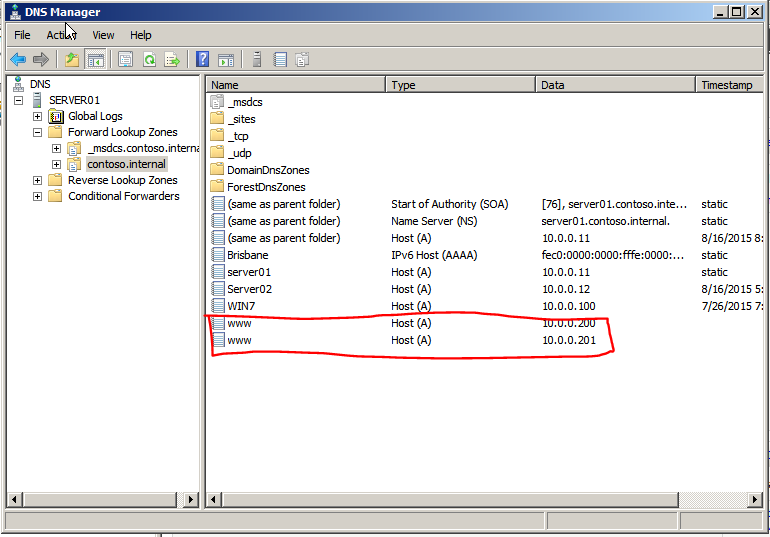
Task: Click the blue Back arrow in toolbar
Action: tap(18, 60)
